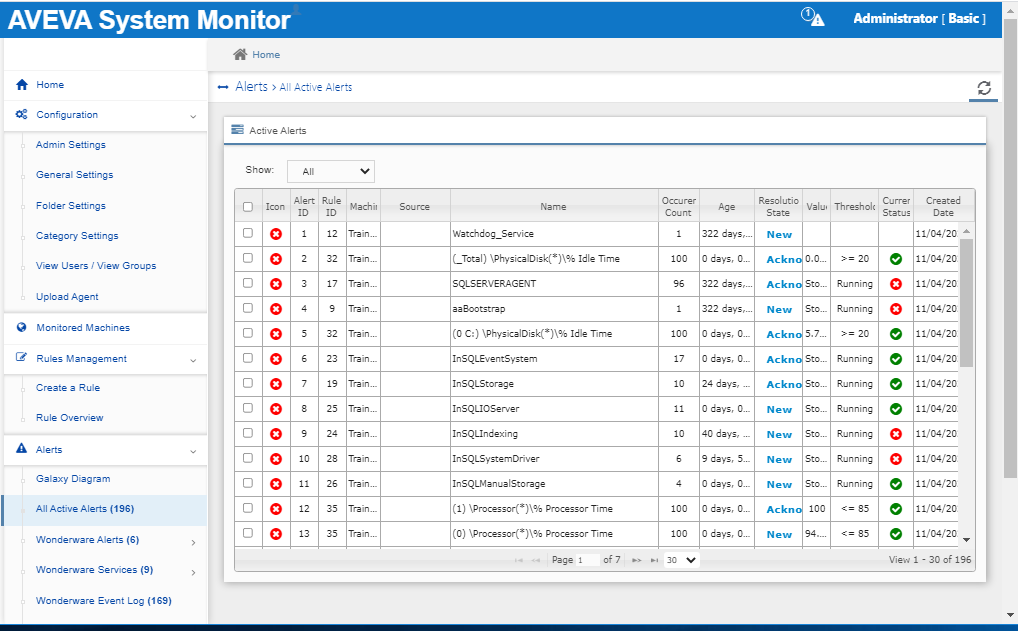Click the Rules Management edit icon
This screenshot has width=1018, height=631.
(x=21, y=358)
